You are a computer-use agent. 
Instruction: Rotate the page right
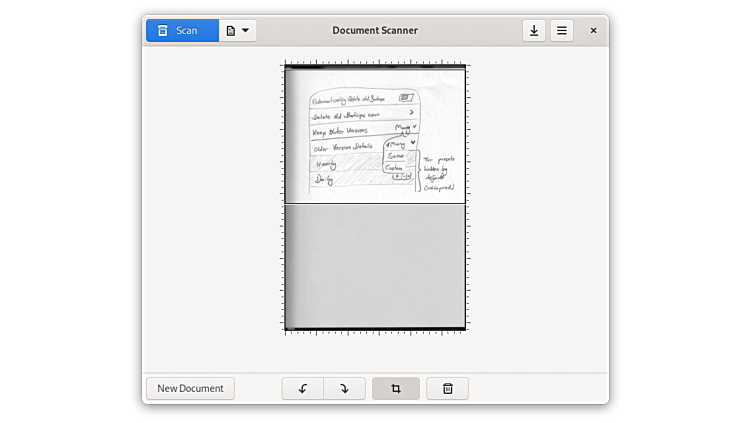[344, 388]
